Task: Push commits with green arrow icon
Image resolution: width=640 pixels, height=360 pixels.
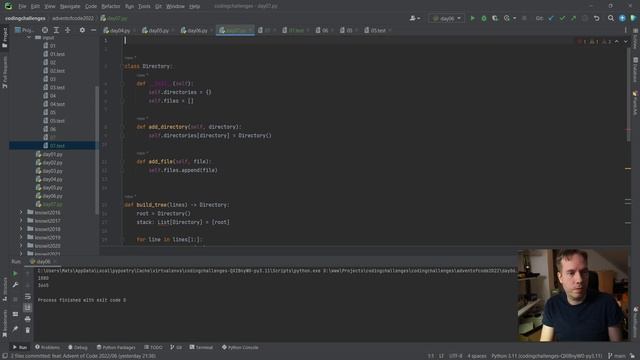Action: tap(573, 18)
